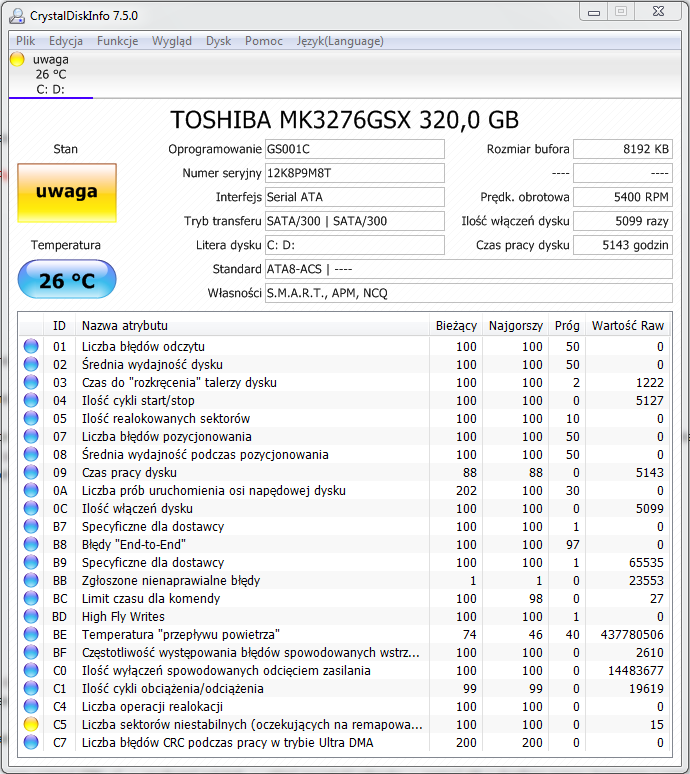Click the blue status icon for attribute 0C
This screenshot has width=690, height=774.
(31, 508)
